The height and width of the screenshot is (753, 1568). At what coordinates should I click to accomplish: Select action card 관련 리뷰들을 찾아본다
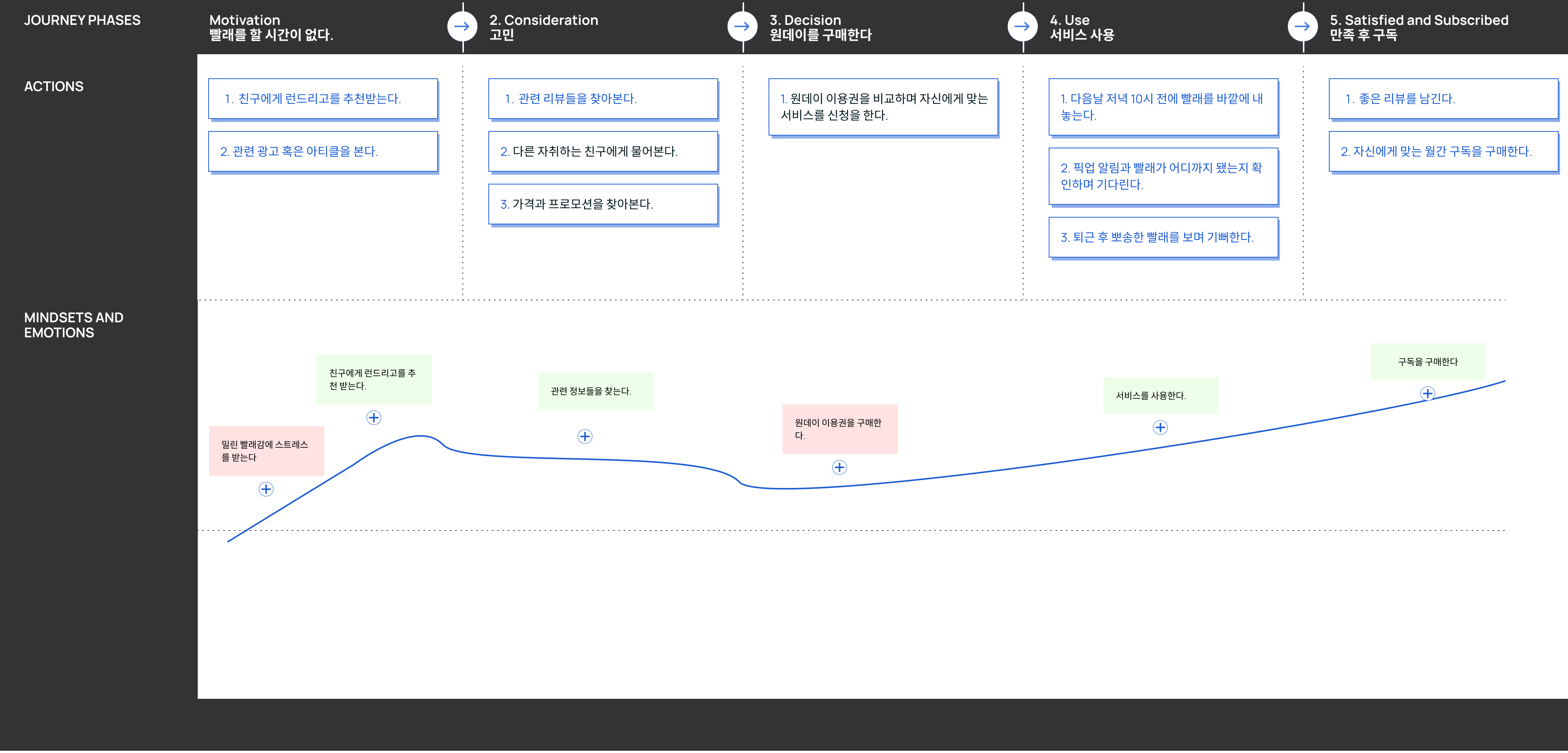pos(603,99)
